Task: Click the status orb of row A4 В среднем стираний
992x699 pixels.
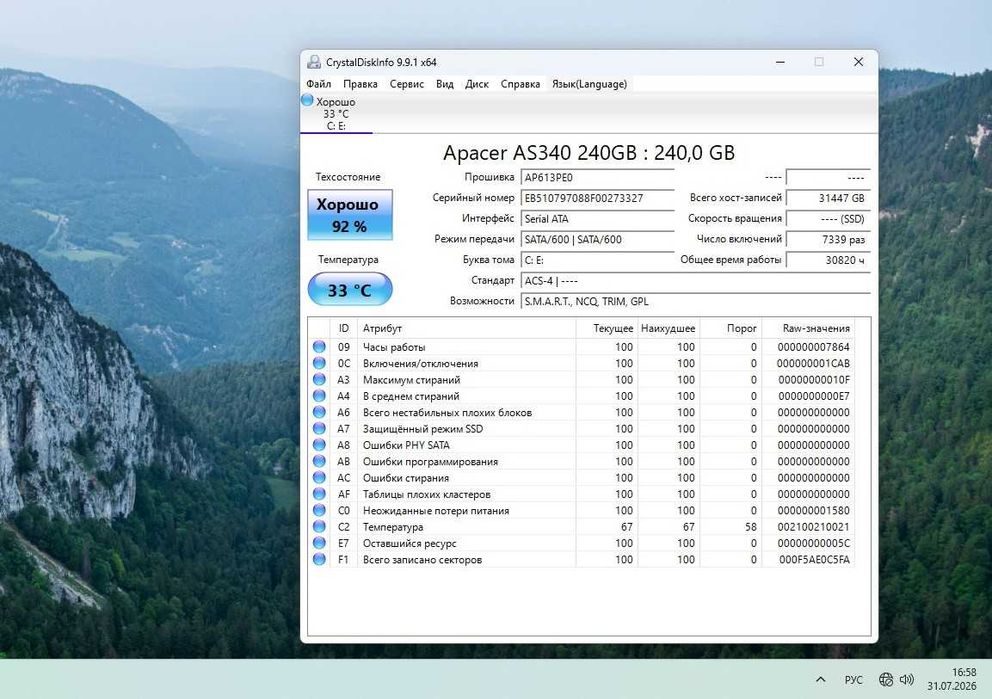Action: click(319, 396)
